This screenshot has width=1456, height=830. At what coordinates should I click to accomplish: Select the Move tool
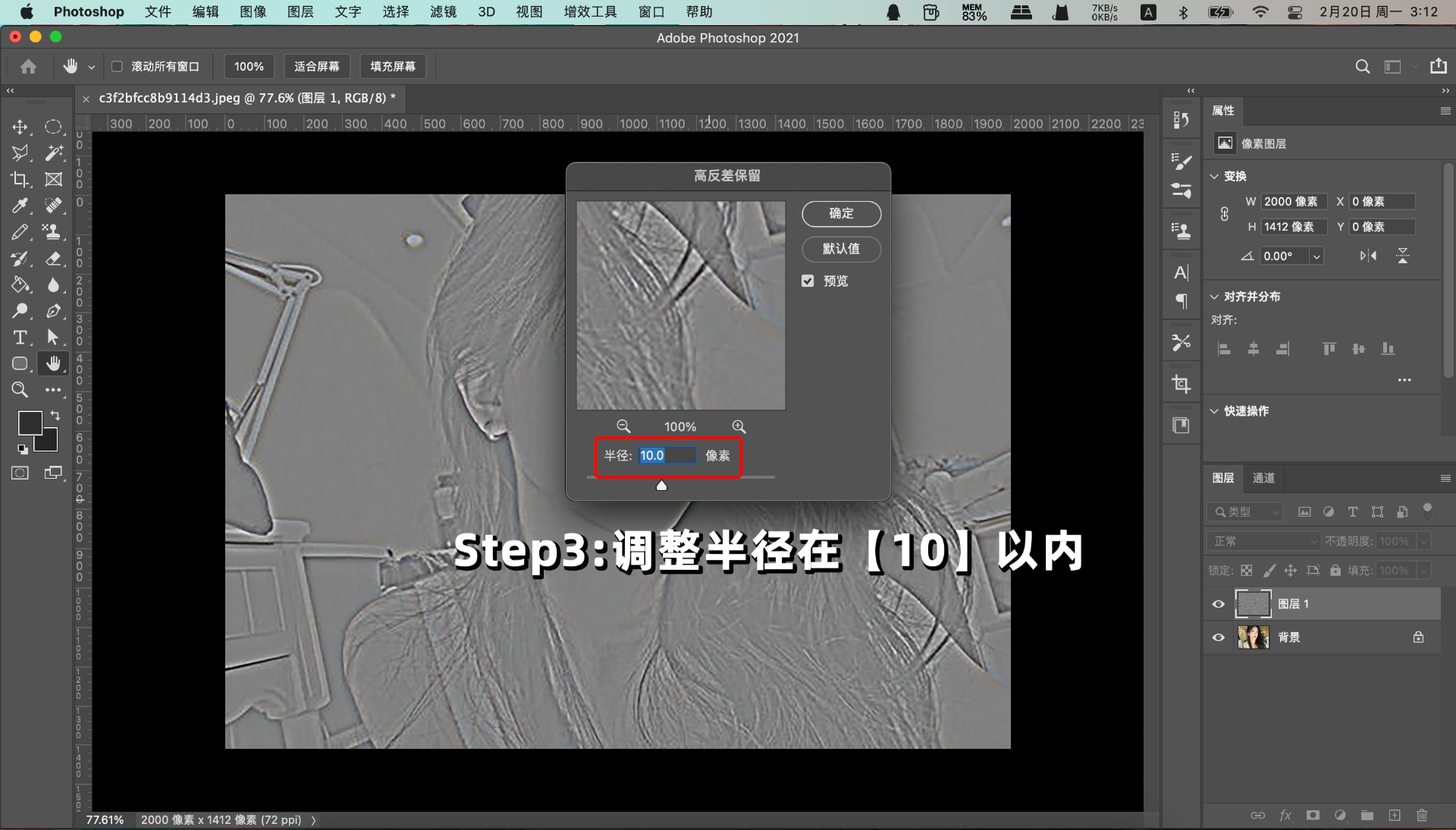point(19,127)
